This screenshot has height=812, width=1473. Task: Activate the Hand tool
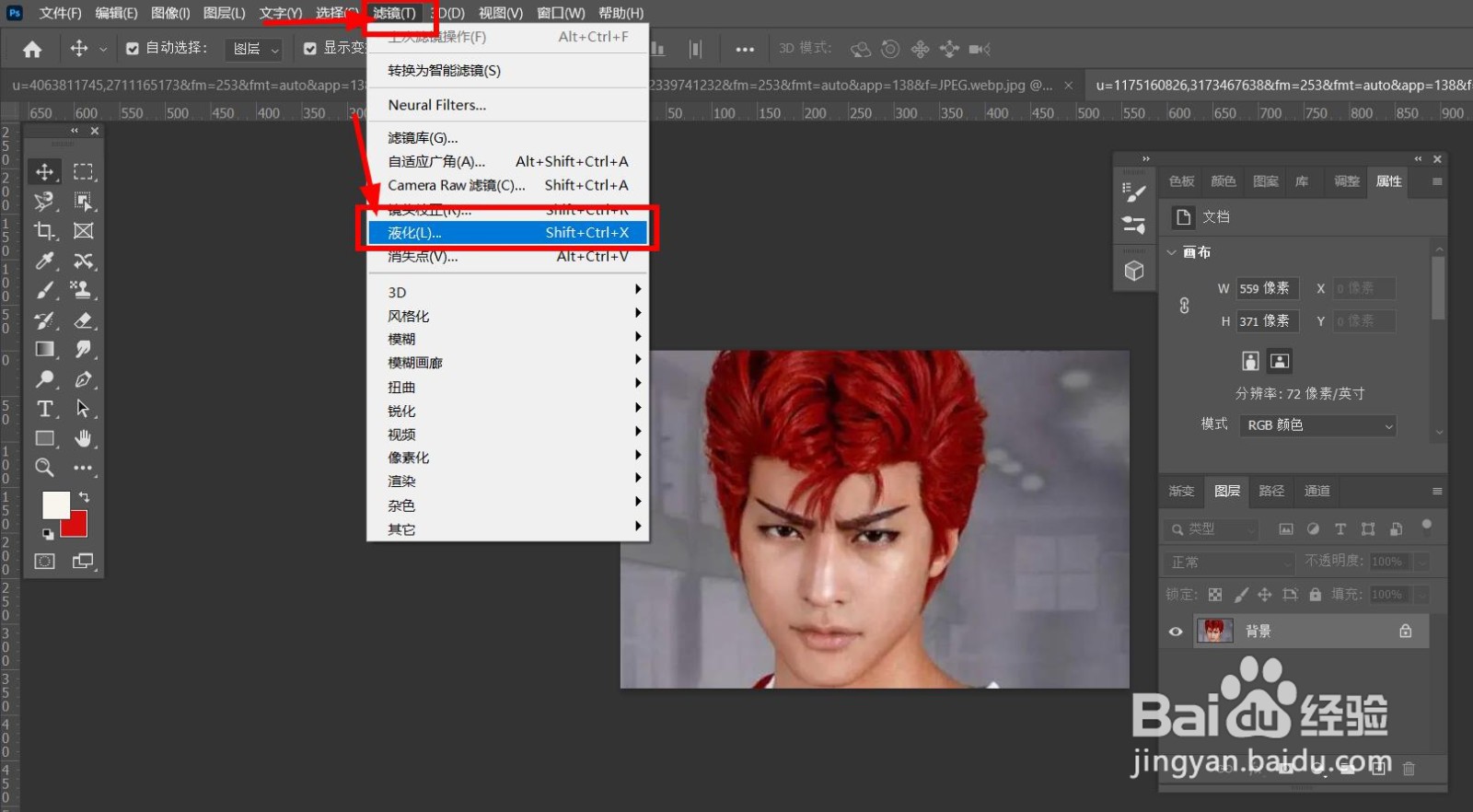83,437
